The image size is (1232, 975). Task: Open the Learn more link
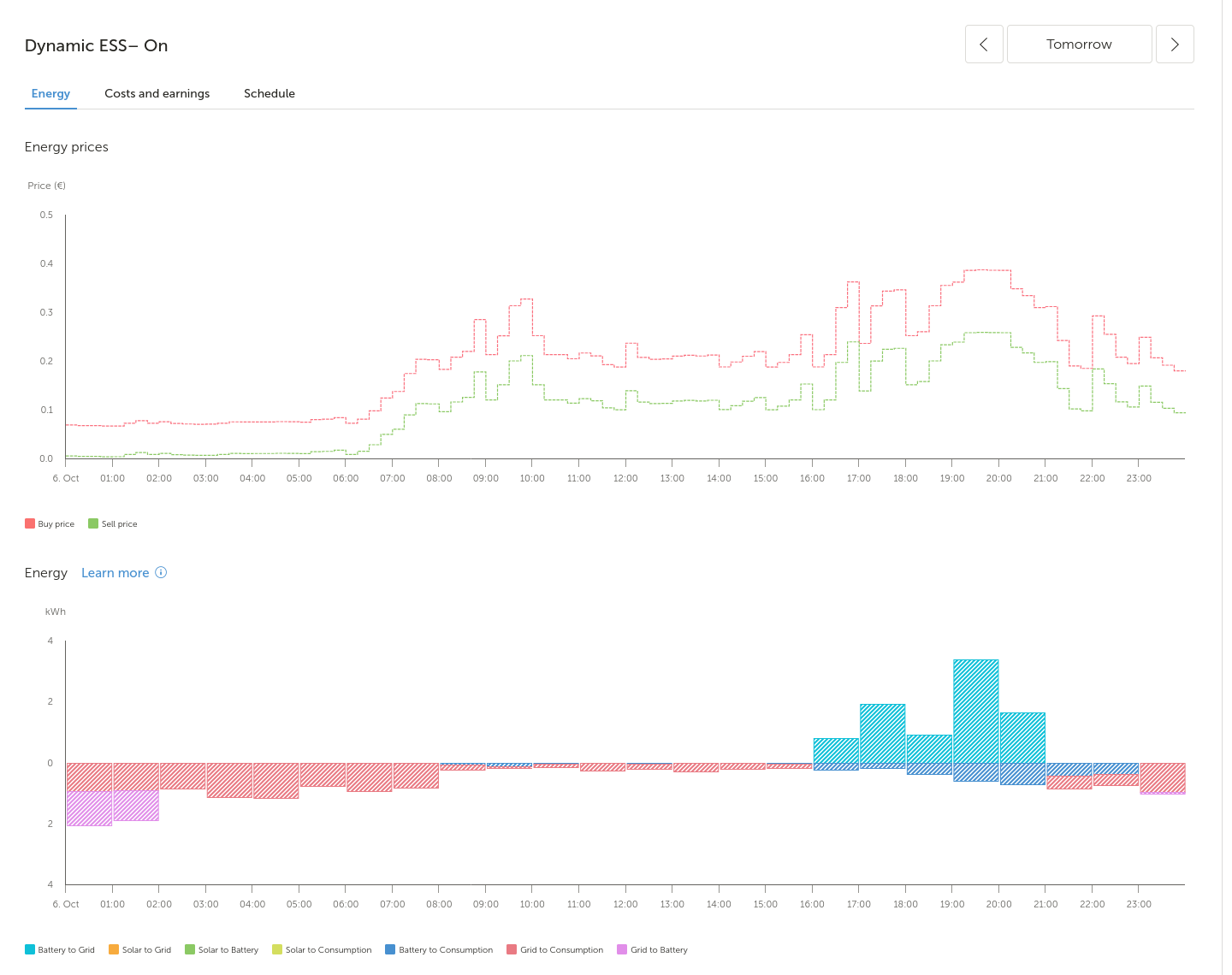115,573
